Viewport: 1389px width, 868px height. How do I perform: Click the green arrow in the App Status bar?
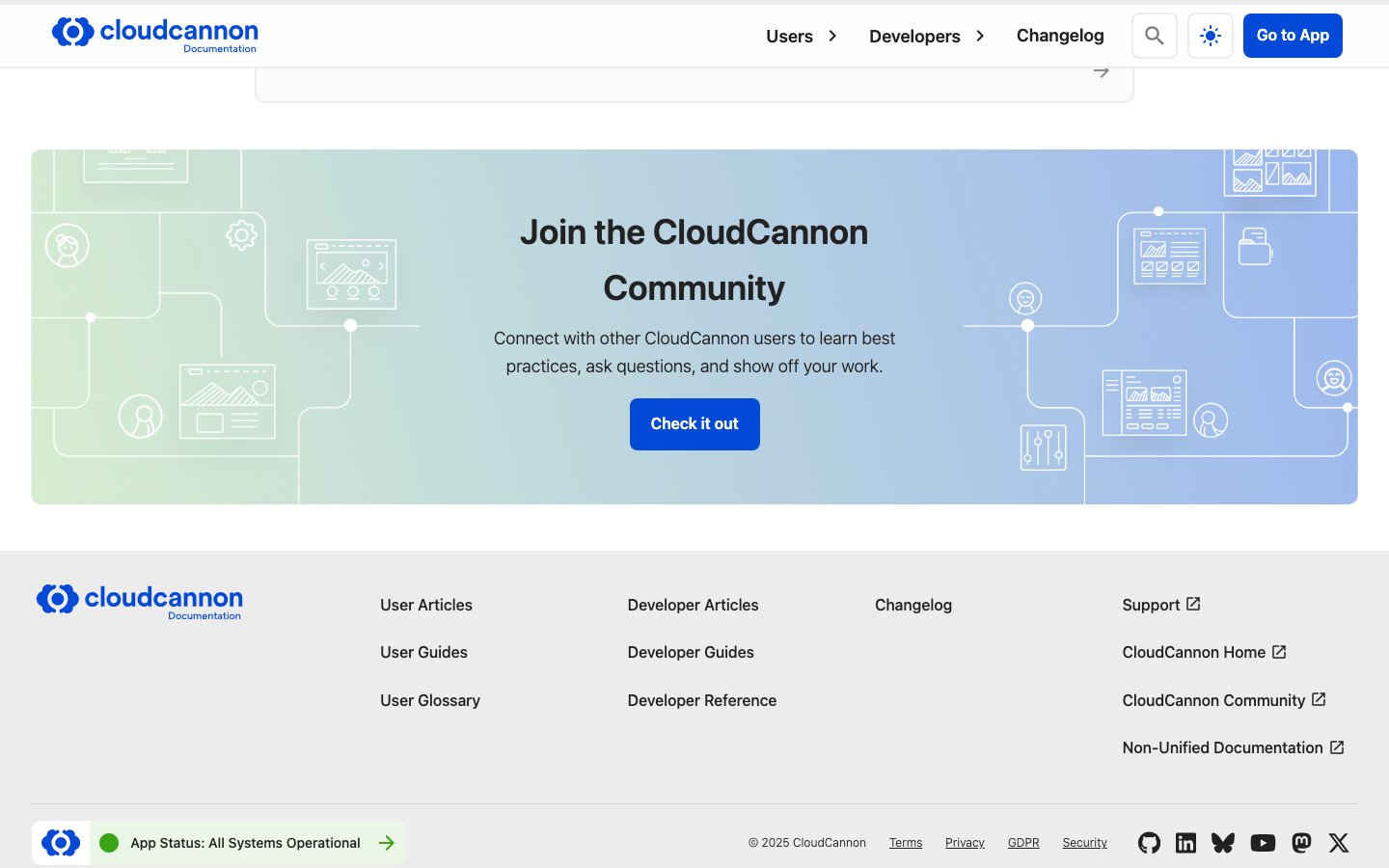pyautogui.click(x=387, y=843)
